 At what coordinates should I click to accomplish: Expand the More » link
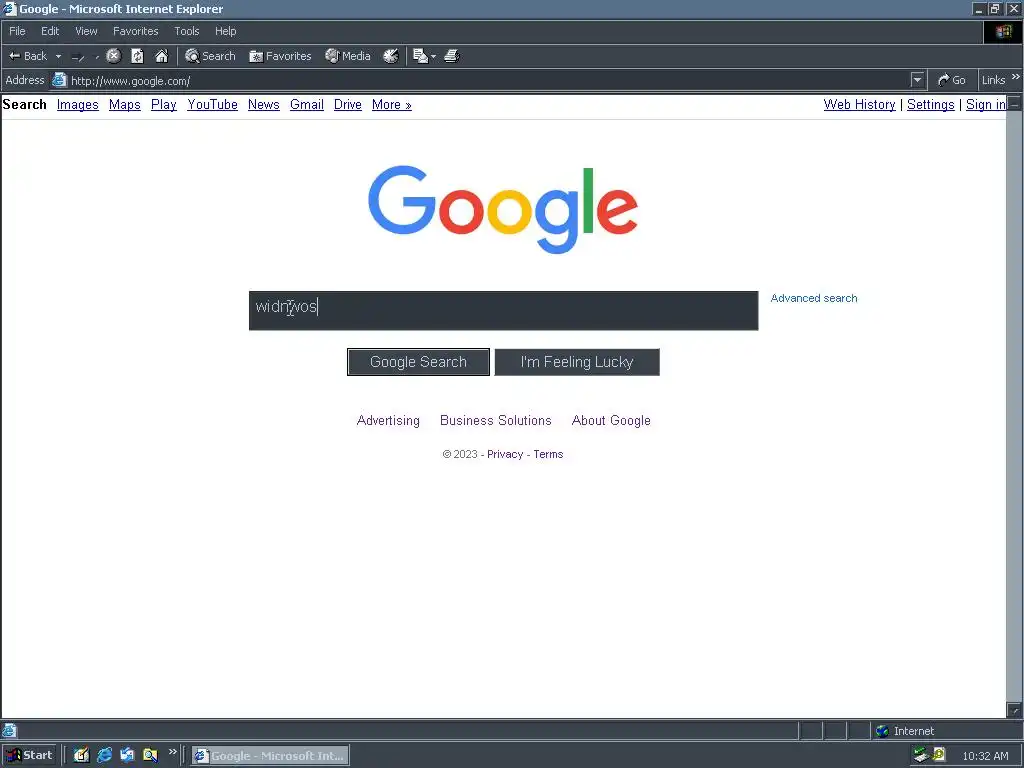[x=392, y=104]
